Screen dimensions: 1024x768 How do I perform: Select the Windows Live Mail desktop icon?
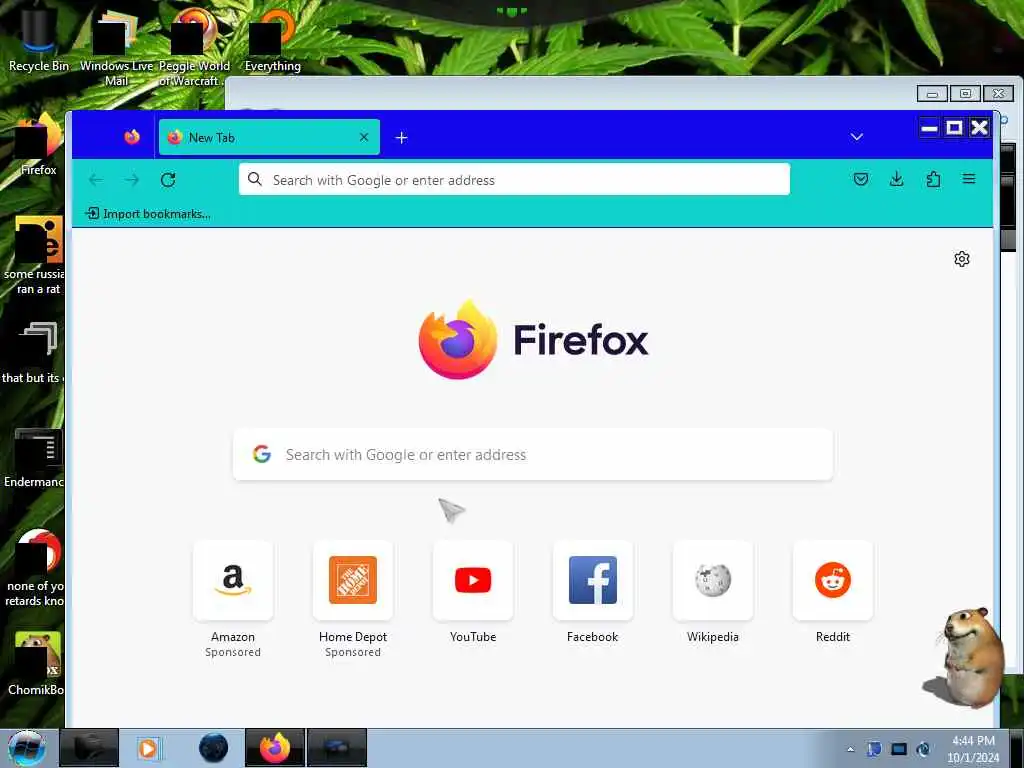[116, 49]
